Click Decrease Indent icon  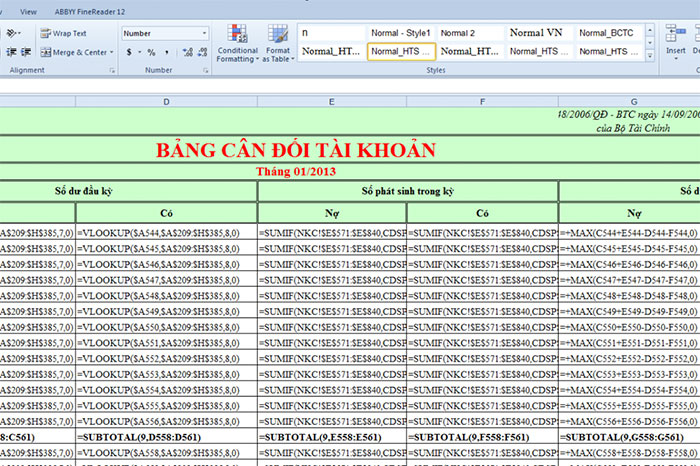[x=11, y=52]
